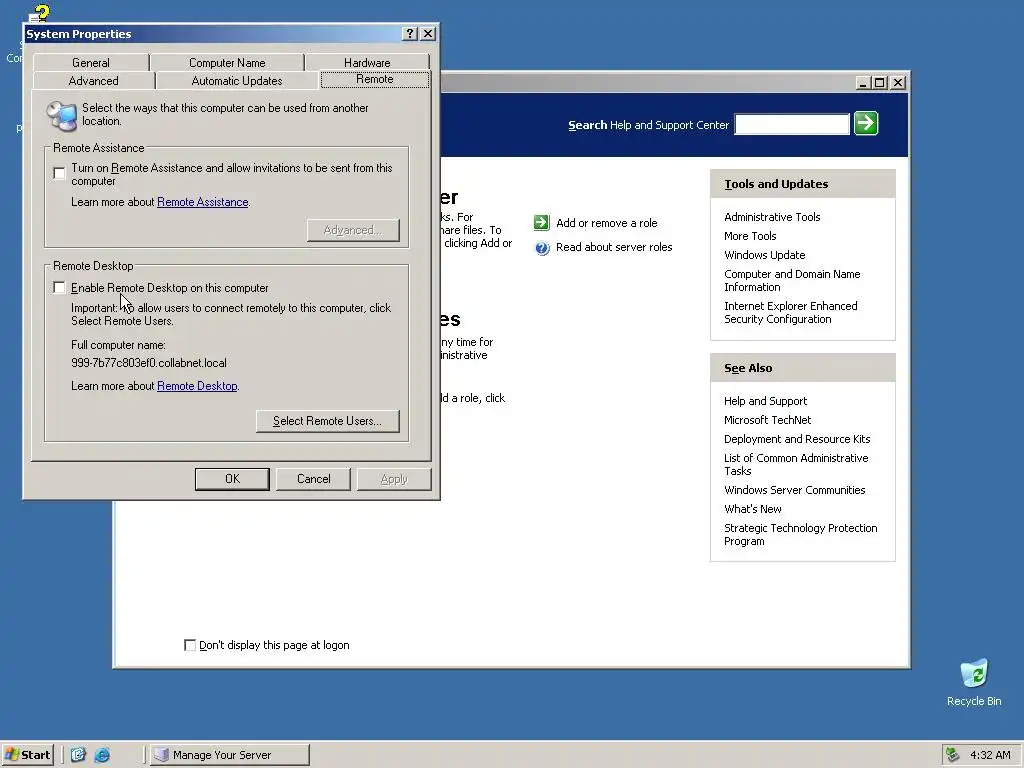Open Windows Server Communities link
The height and width of the screenshot is (768, 1024).
794,490
